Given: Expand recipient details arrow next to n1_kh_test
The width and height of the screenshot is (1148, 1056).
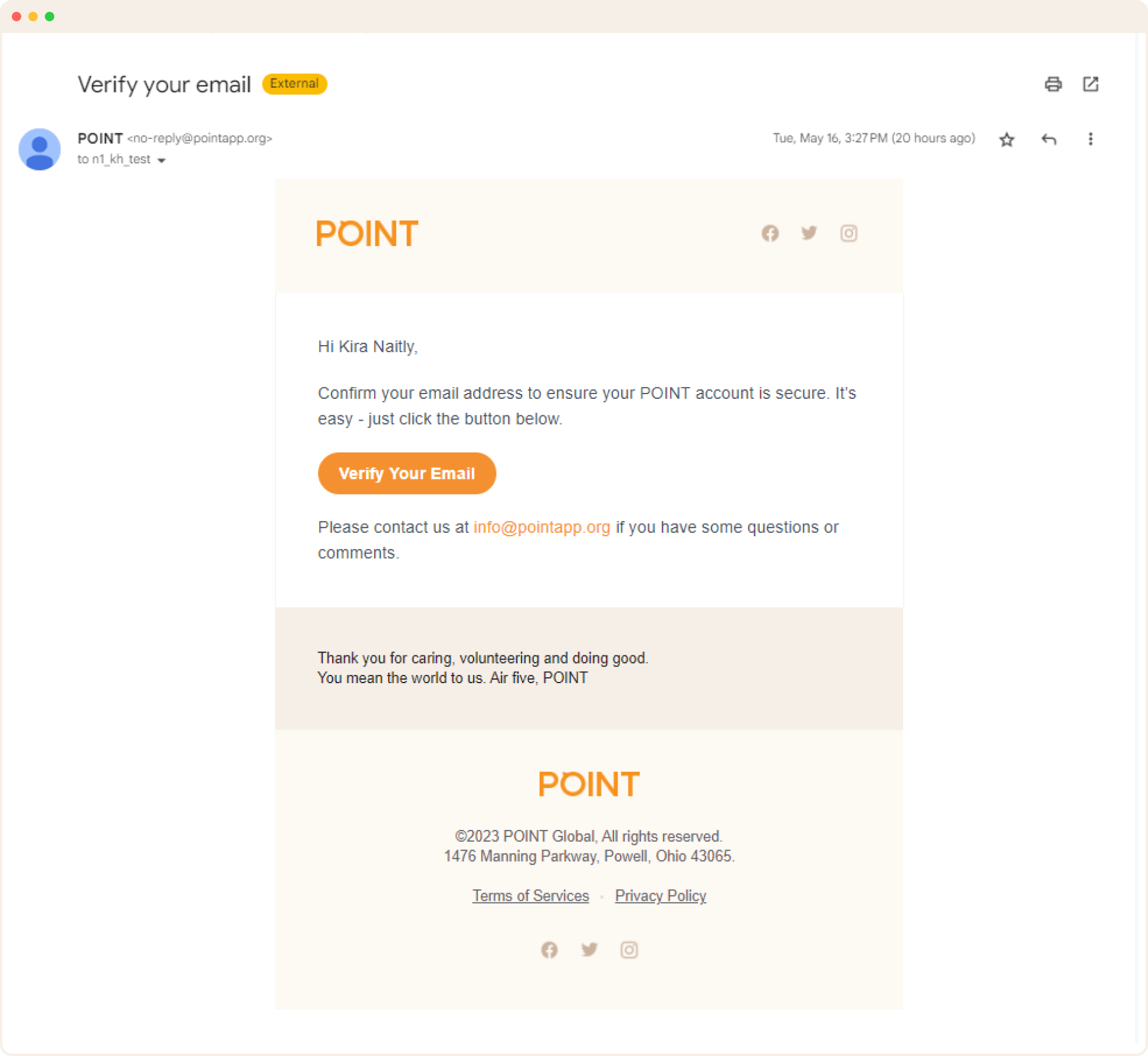Looking at the screenshot, I should pyautogui.click(x=162, y=160).
